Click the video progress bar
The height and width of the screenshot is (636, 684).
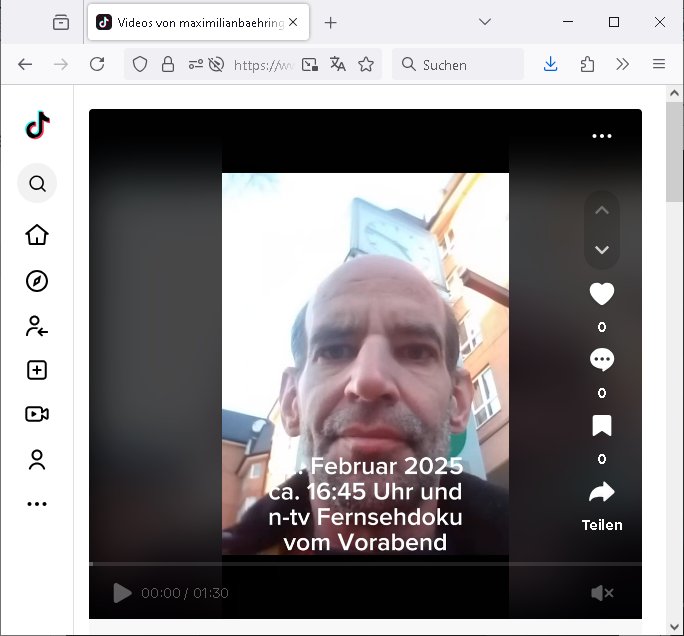[x=365, y=565]
